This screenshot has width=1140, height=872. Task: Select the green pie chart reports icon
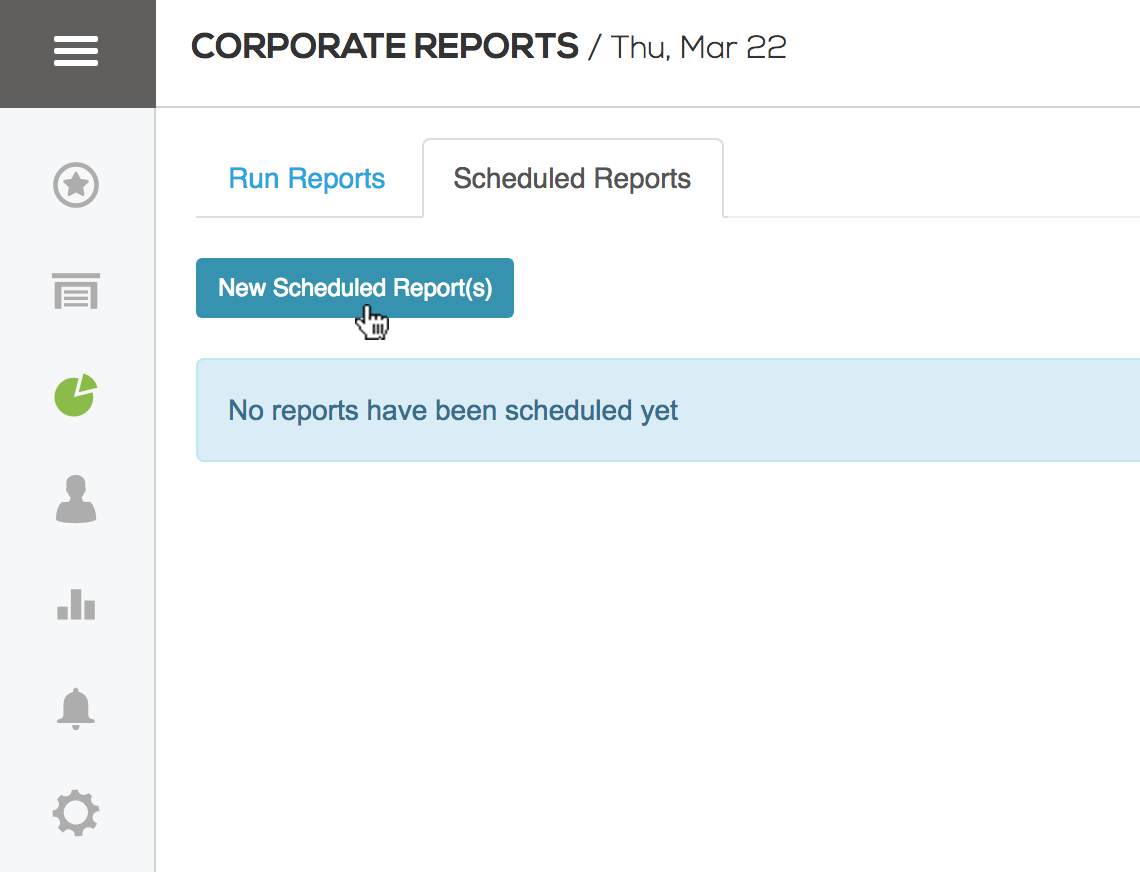76,395
